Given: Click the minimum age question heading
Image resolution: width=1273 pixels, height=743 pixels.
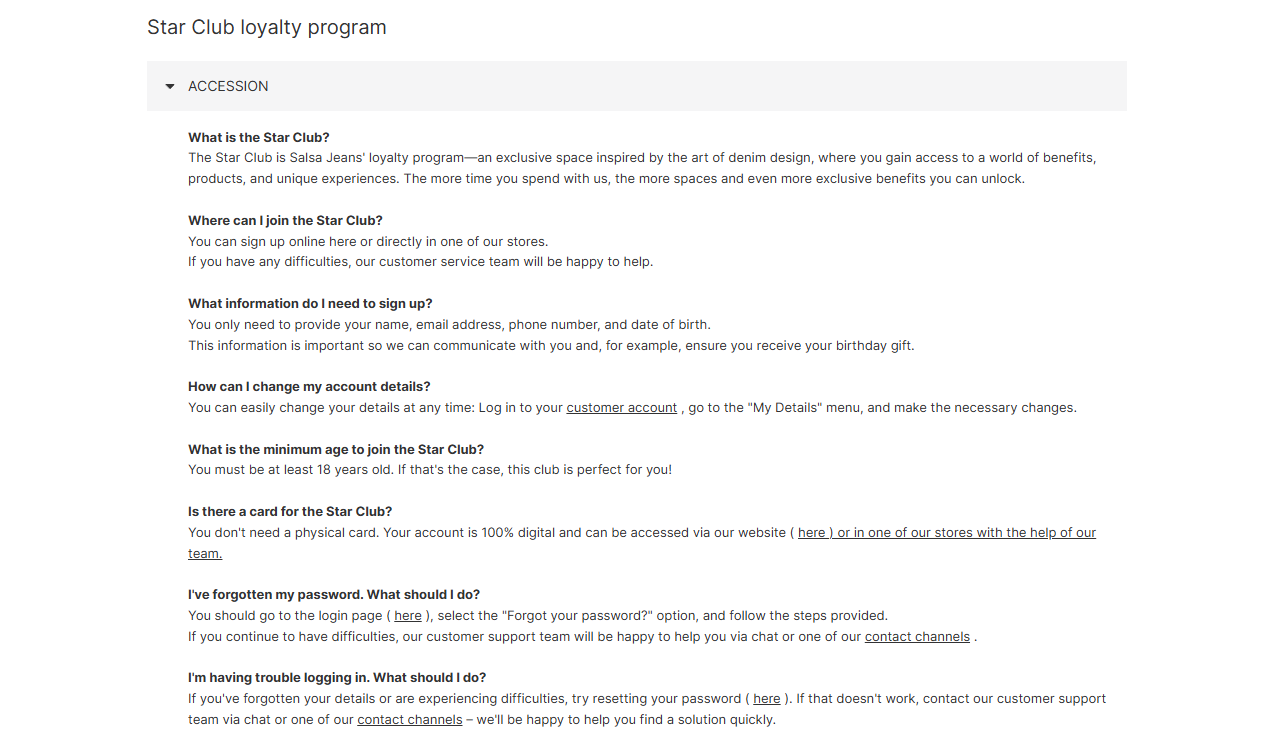Looking at the screenshot, I should tap(336, 450).
